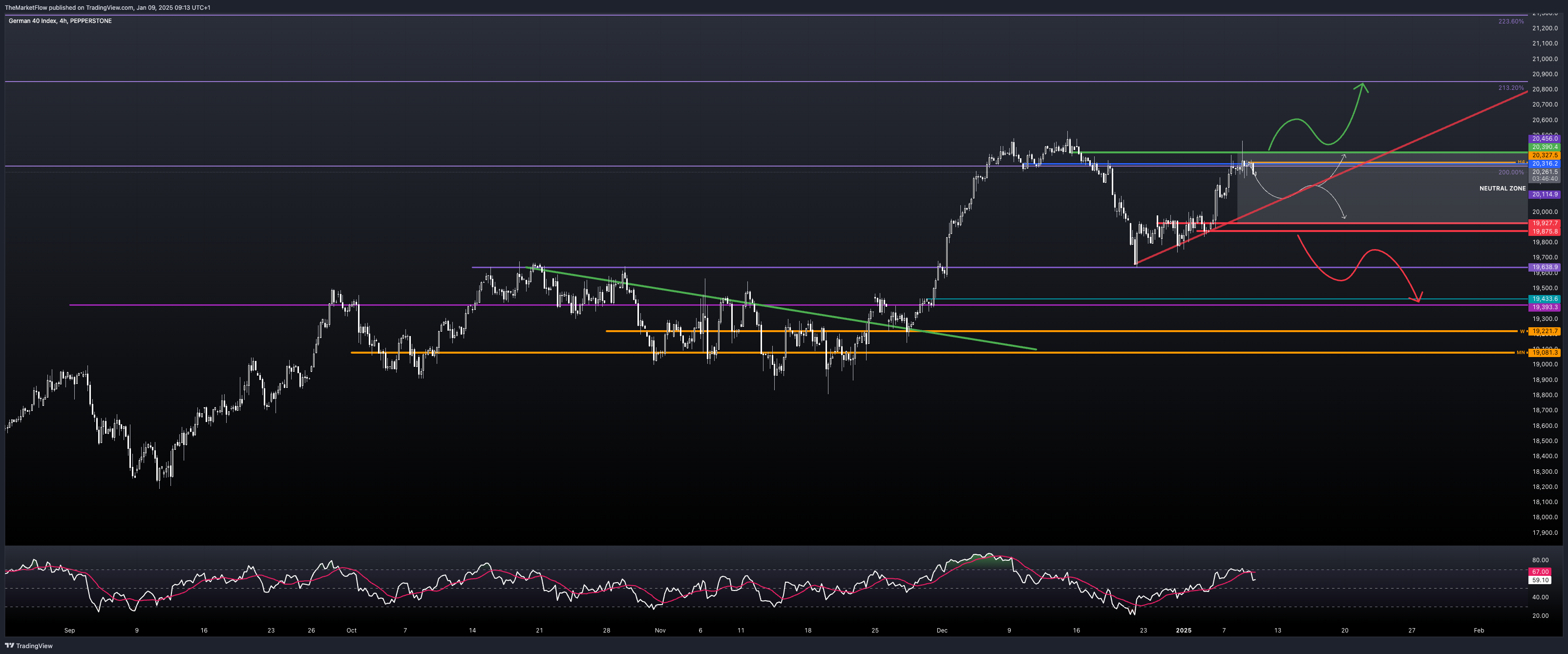Click the Feb label on time axis
The width and height of the screenshot is (1568, 654).
click(x=1479, y=630)
